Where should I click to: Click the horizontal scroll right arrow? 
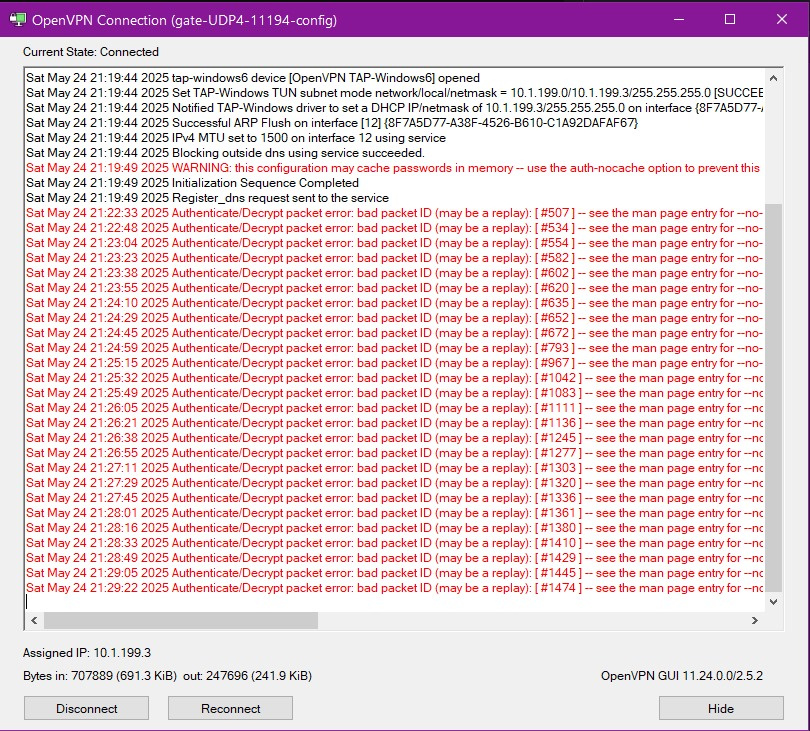(x=755, y=620)
